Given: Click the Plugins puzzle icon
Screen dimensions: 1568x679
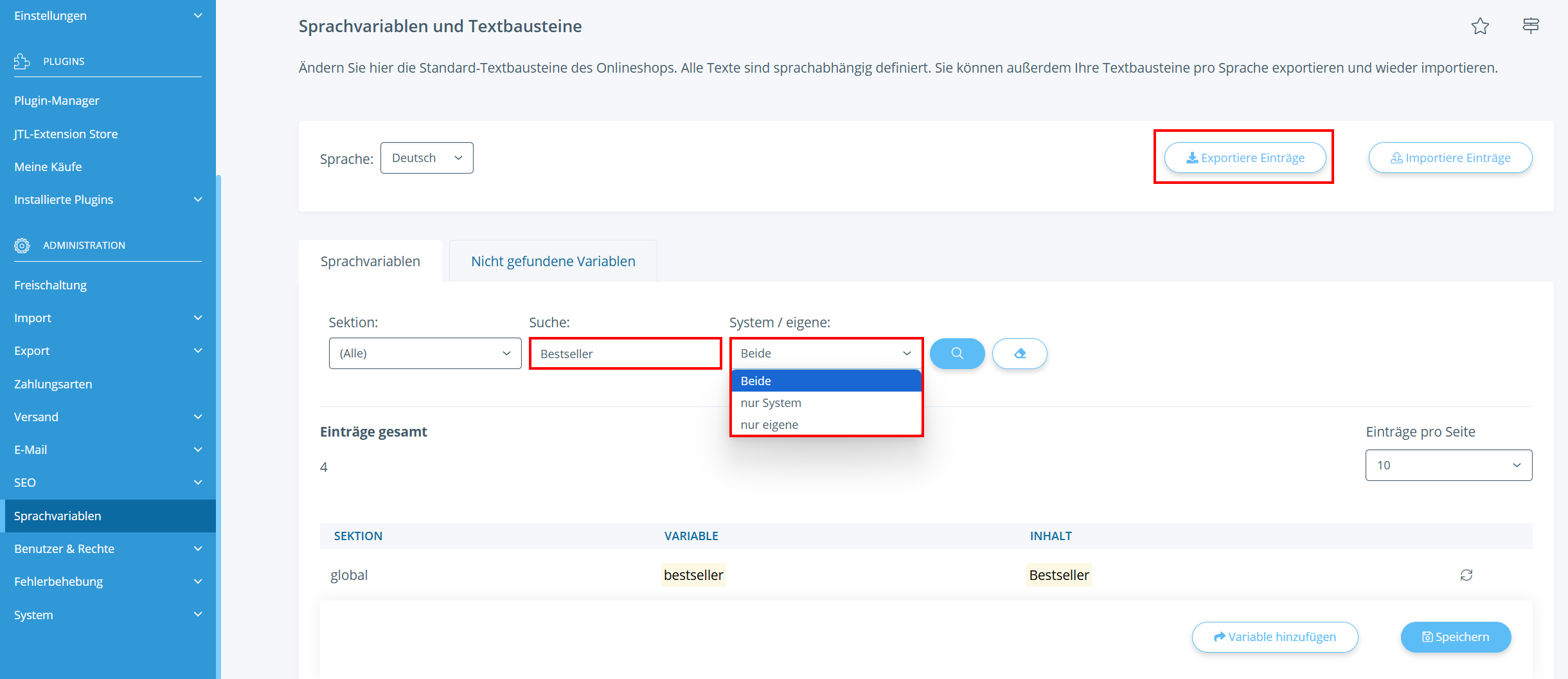Looking at the screenshot, I should click(22, 61).
